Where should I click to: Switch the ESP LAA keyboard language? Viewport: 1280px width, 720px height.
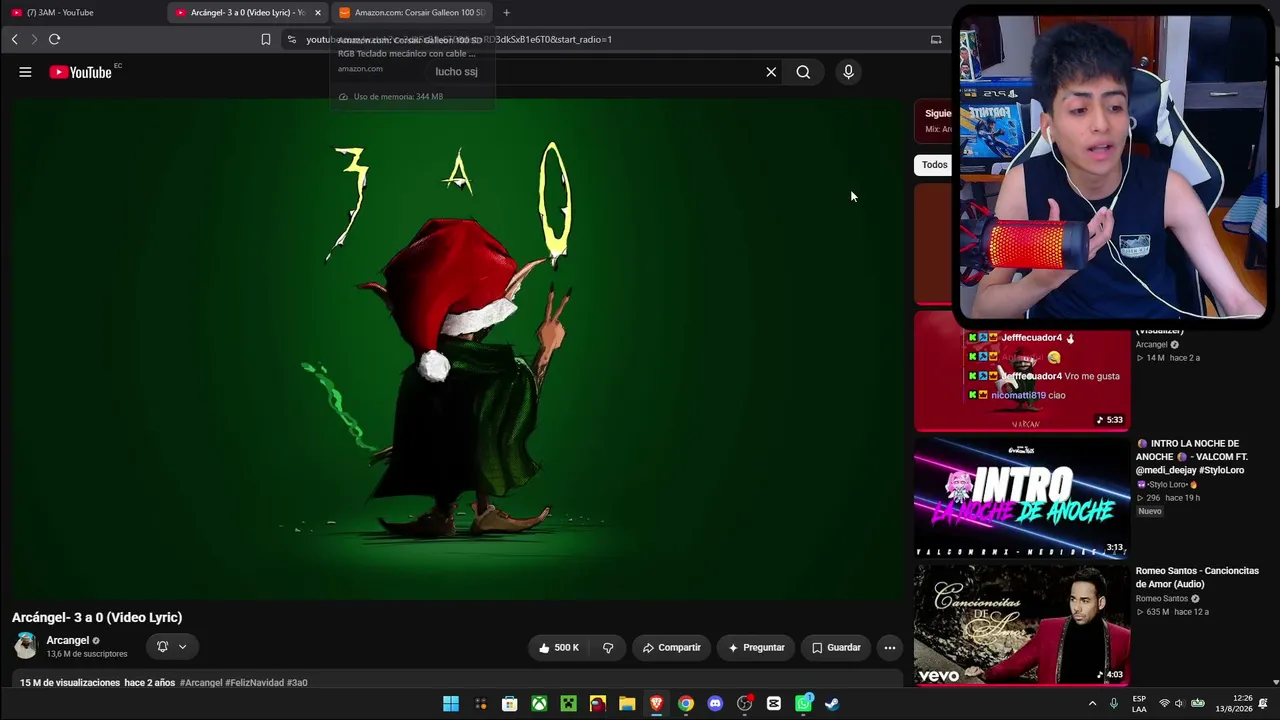[1139, 704]
